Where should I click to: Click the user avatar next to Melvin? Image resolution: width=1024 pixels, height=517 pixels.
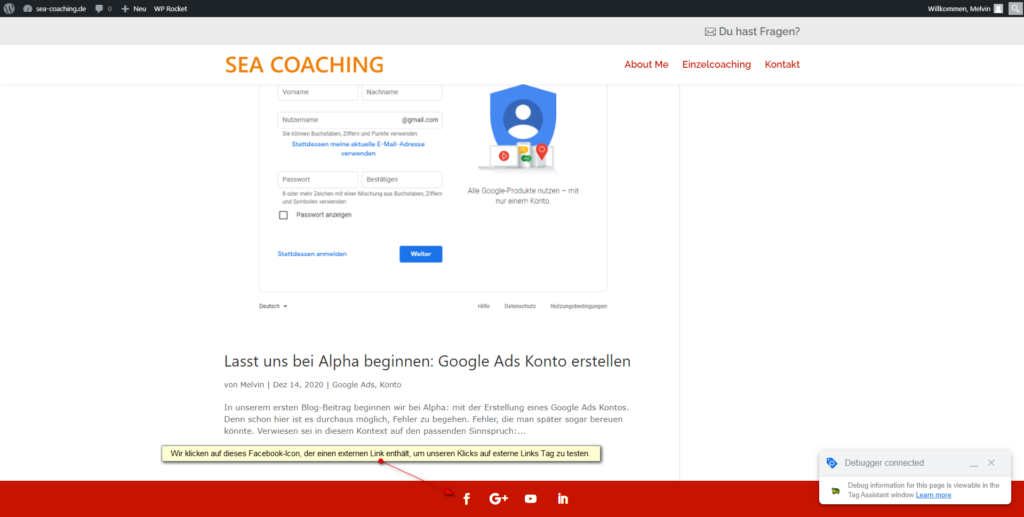pos(998,8)
